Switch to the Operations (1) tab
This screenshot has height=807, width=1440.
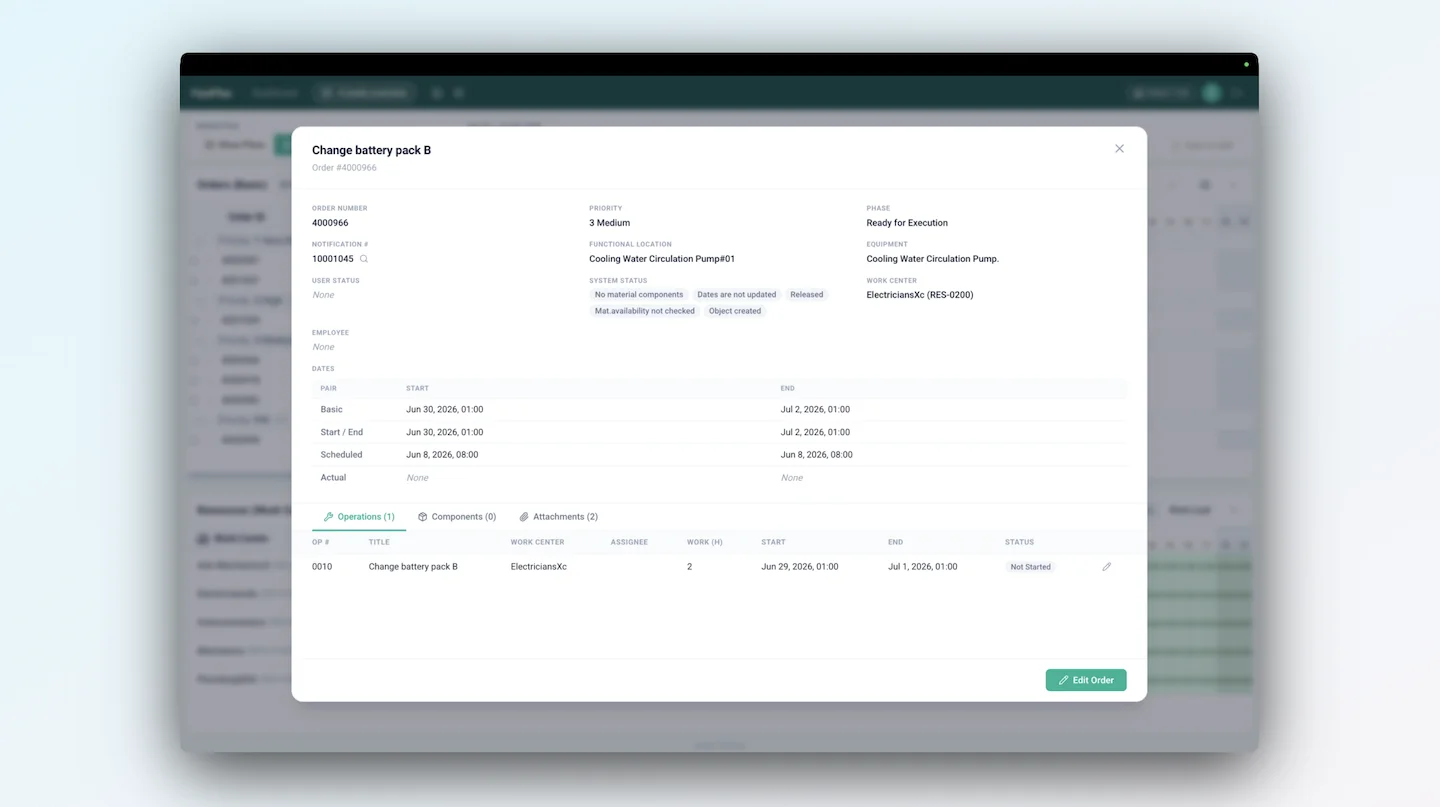click(x=359, y=517)
